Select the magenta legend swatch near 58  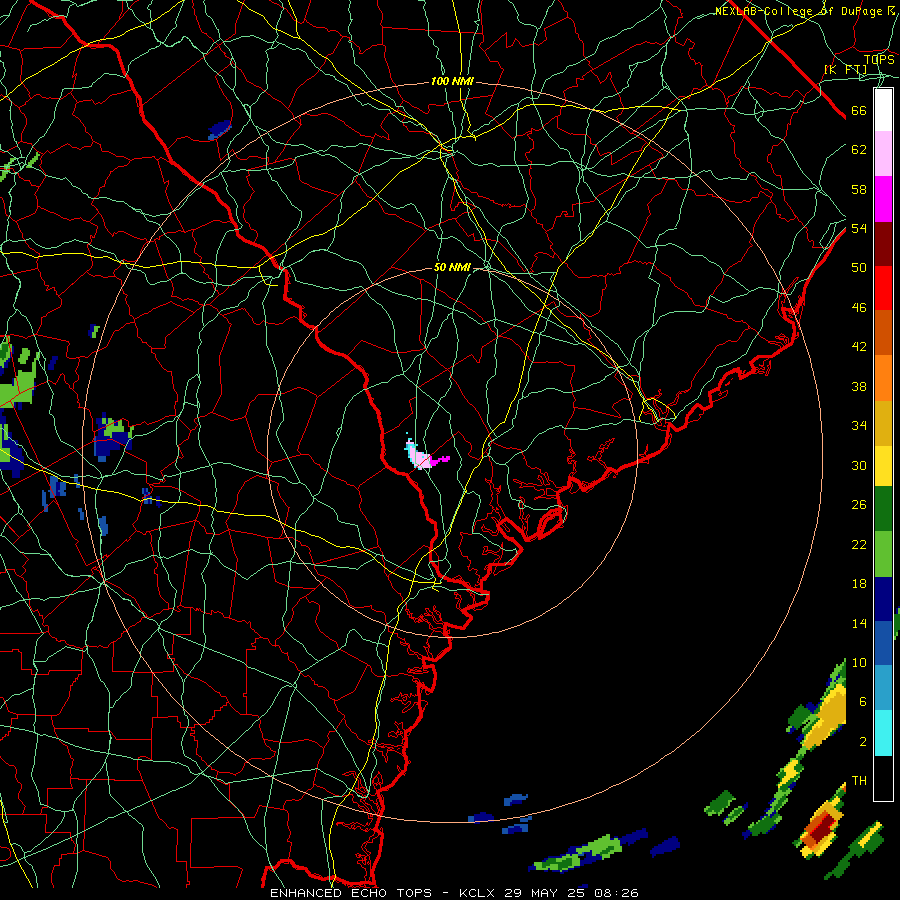(x=883, y=199)
